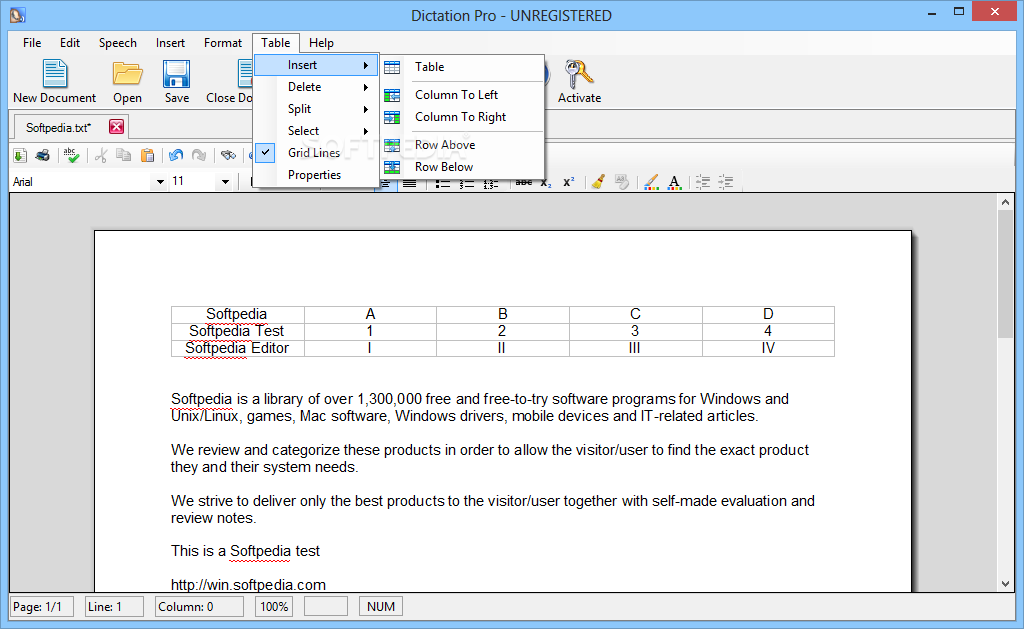Choose Row Above
This screenshot has height=629, width=1024.
[462, 145]
